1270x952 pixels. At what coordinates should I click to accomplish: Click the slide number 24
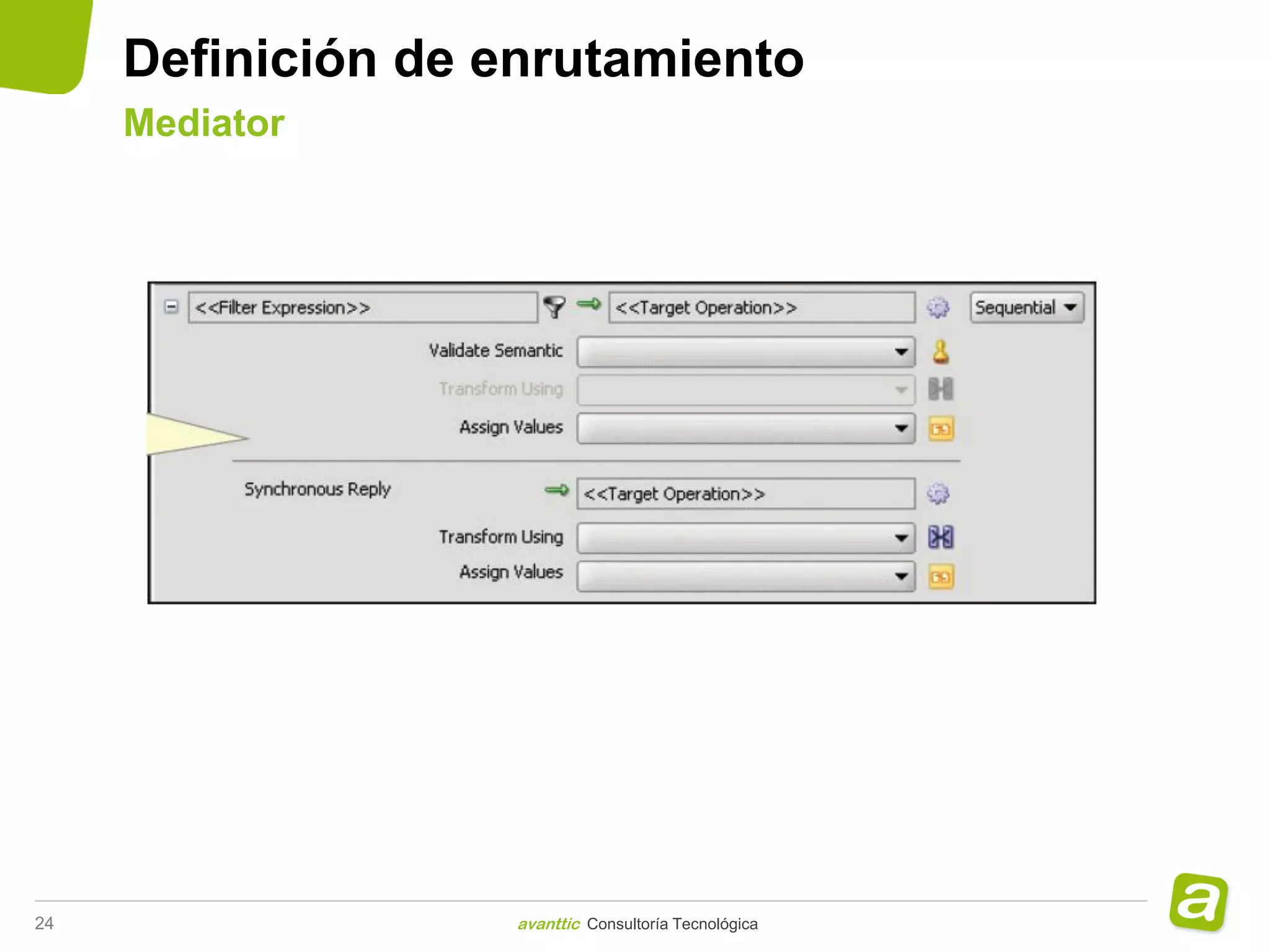pos(44,923)
